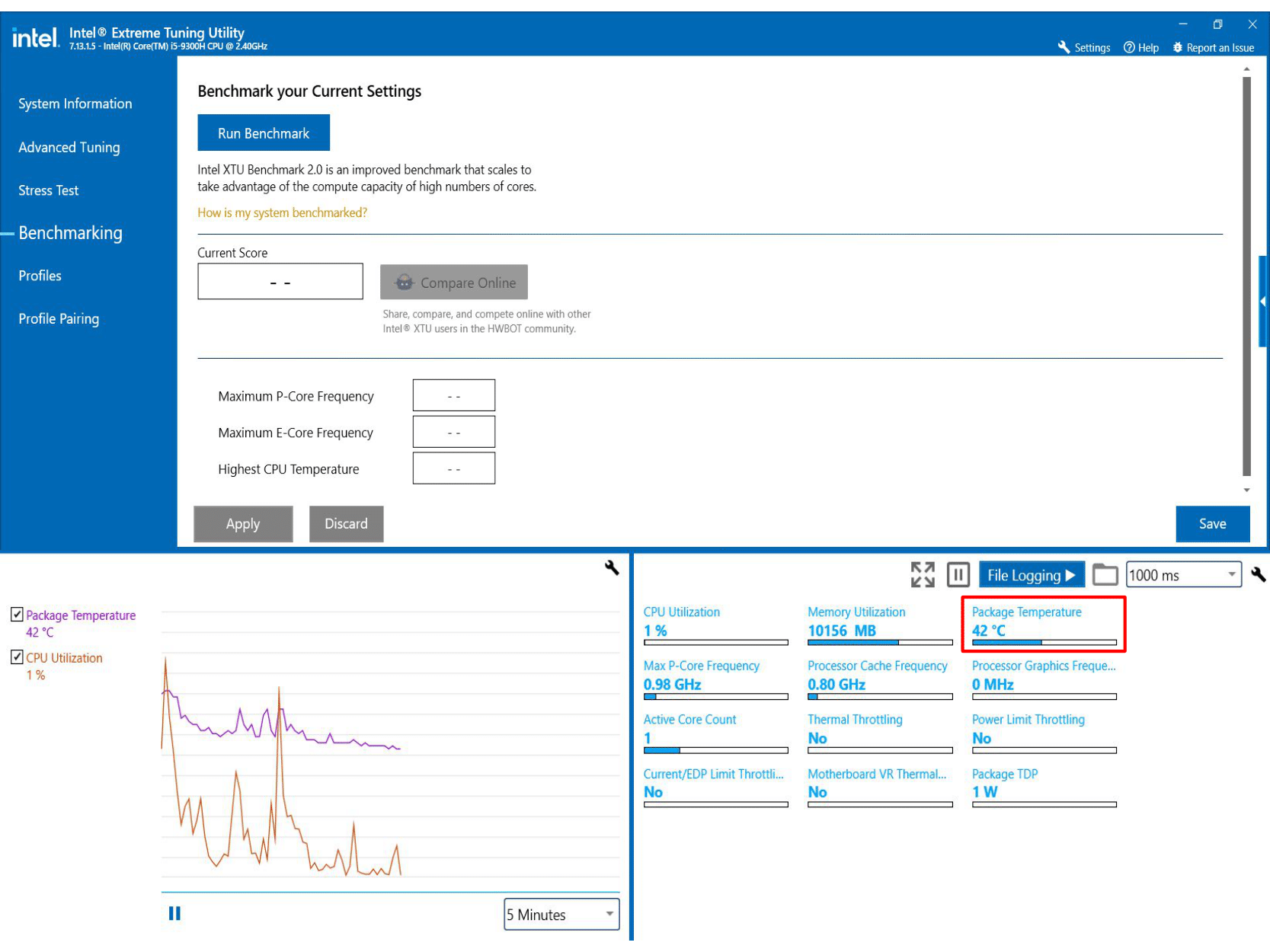Screen dimensions: 1270x952
Task: Click Report an Issue icon
Action: 1178,47
